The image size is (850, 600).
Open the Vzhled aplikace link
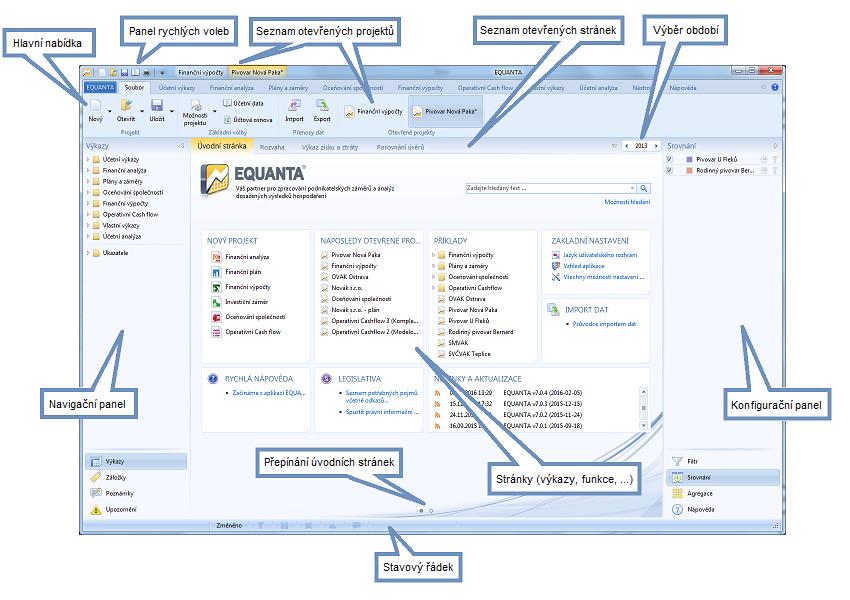coord(583,266)
